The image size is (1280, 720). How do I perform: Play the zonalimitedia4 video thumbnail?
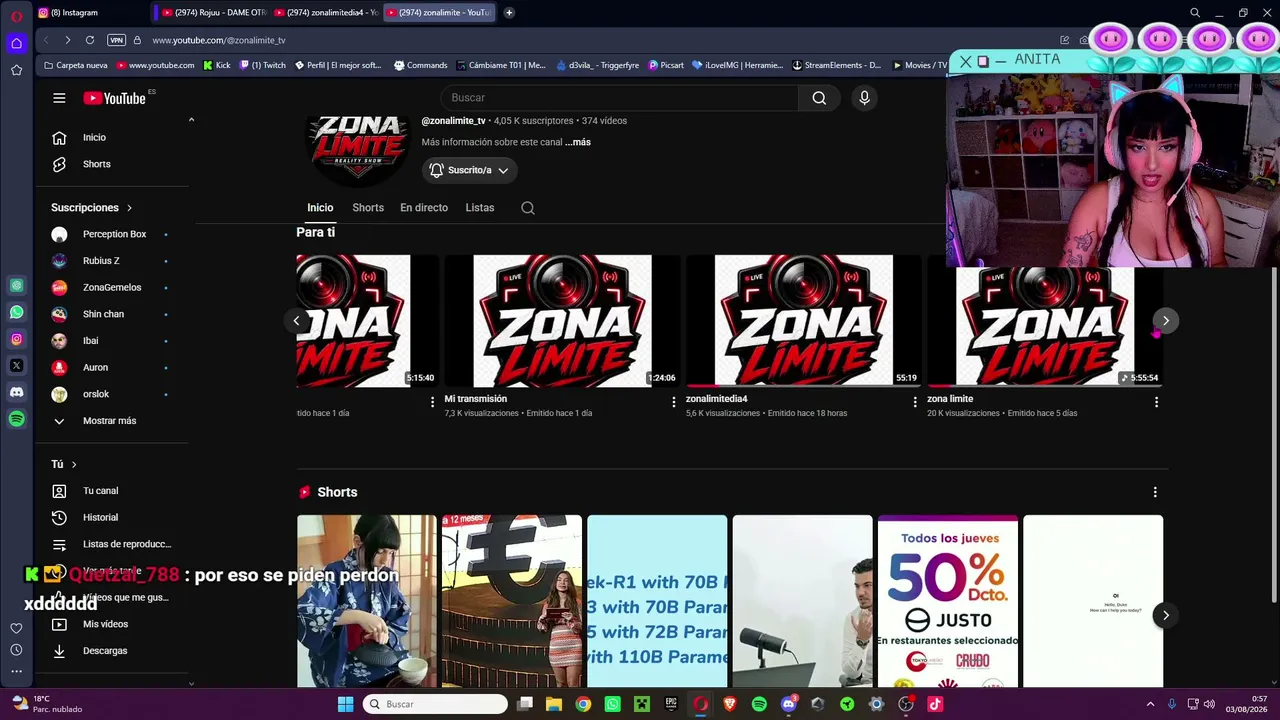point(803,321)
